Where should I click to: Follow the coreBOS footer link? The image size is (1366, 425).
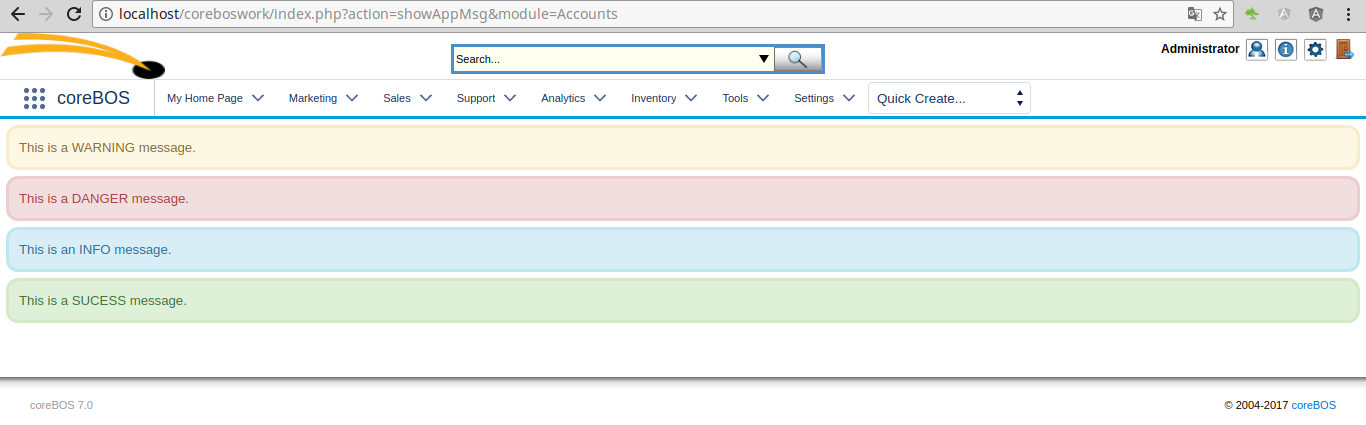tap(1313, 405)
